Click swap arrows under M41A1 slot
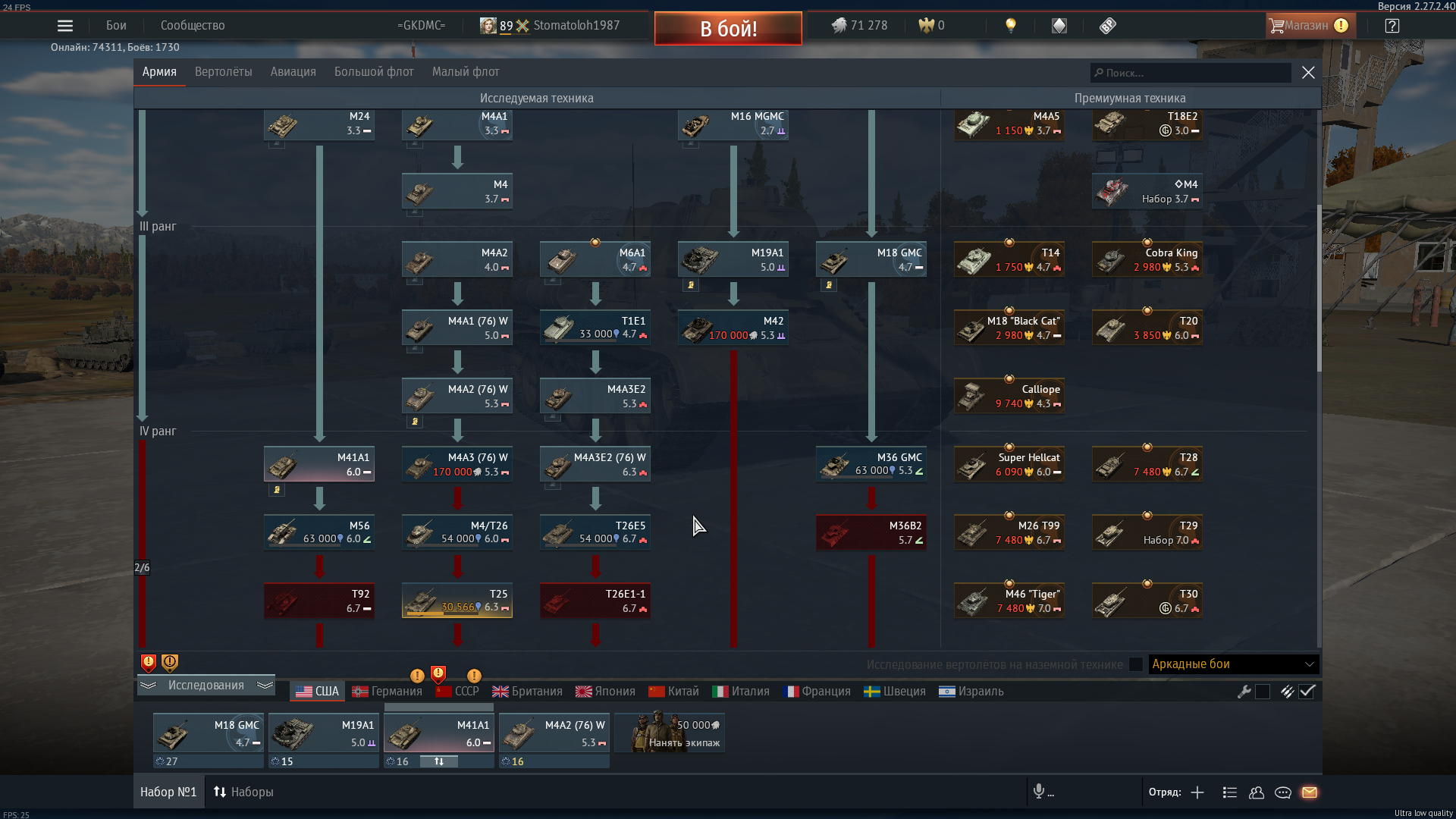Image resolution: width=1456 pixels, height=819 pixels. pos(439,761)
